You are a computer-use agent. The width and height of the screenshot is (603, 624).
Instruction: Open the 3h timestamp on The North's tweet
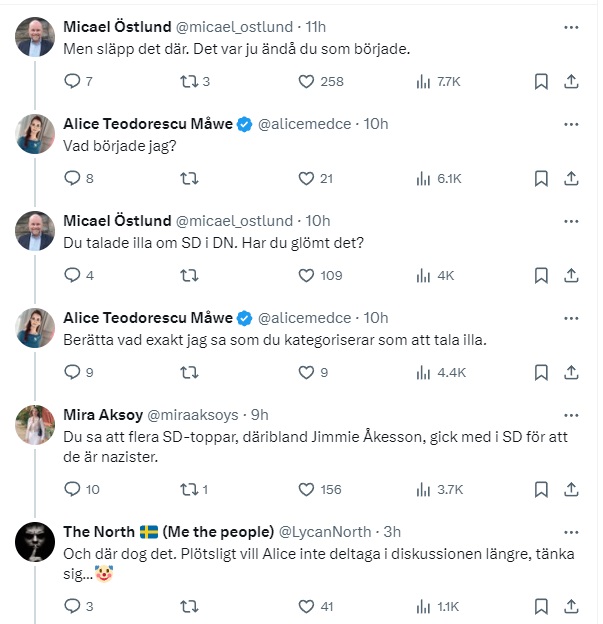tap(392, 531)
